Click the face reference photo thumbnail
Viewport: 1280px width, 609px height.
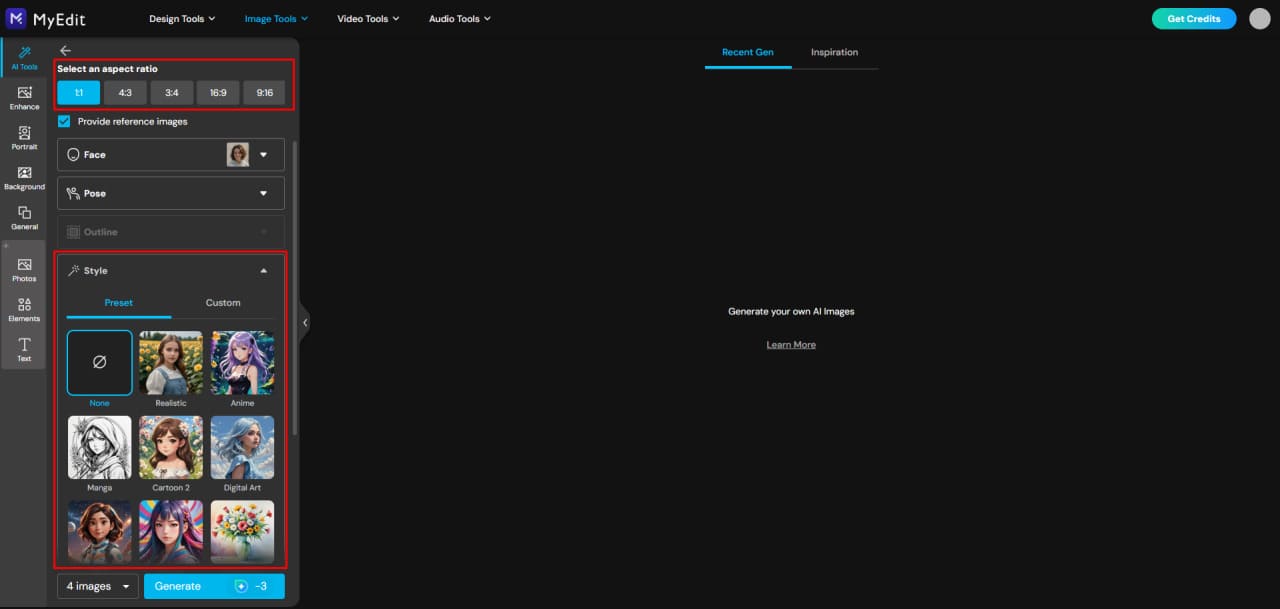[238, 154]
